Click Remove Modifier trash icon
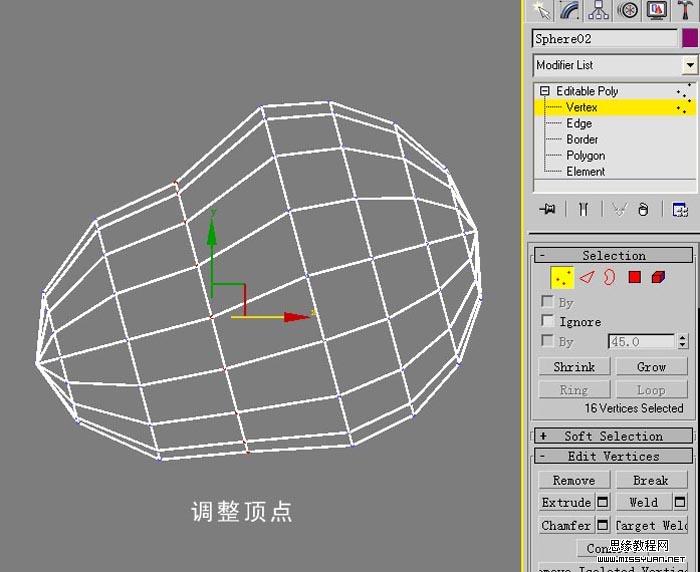The width and height of the screenshot is (700, 572). (x=643, y=209)
